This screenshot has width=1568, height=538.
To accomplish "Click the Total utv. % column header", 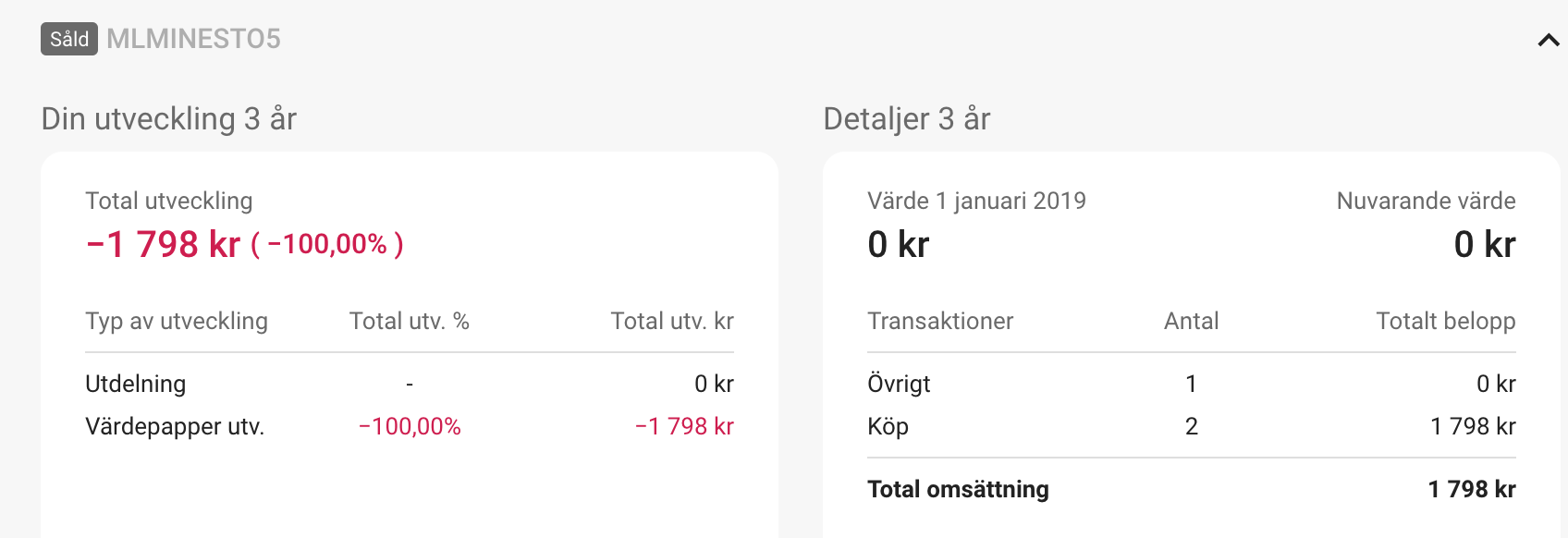I will [410, 321].
